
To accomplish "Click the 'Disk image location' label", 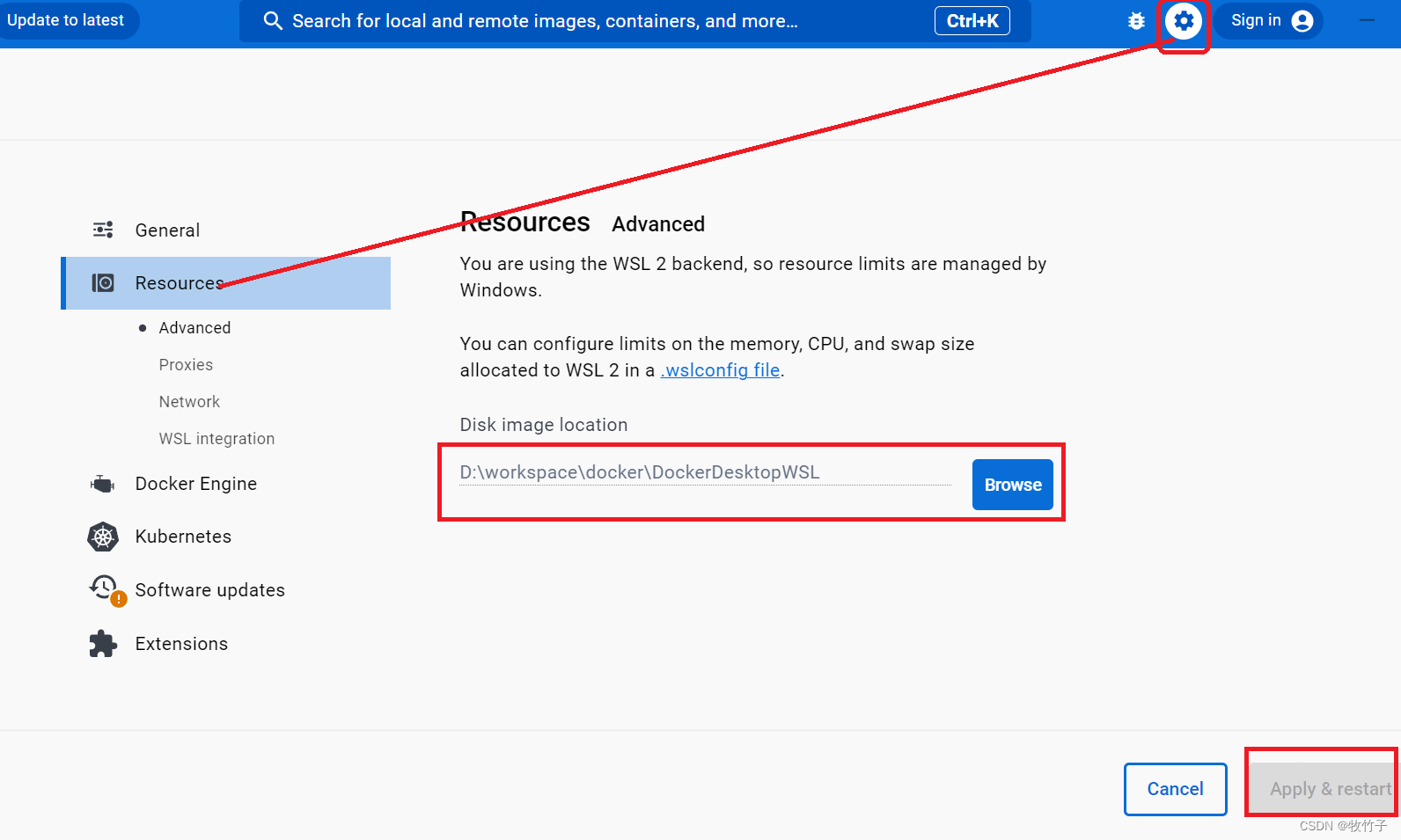I will coord(544,425).
